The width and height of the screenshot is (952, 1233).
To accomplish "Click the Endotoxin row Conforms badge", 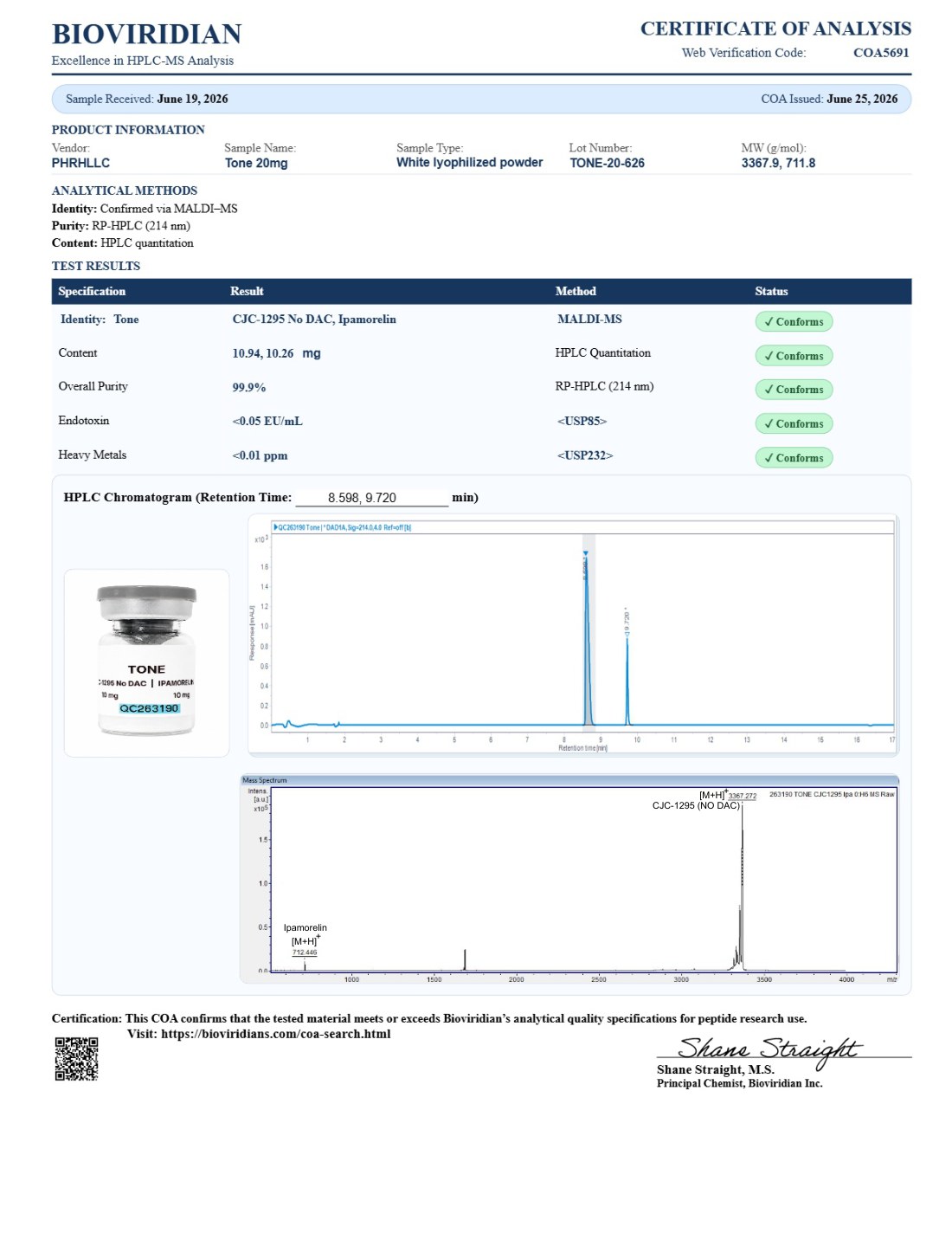I will (x=794, y=423).
